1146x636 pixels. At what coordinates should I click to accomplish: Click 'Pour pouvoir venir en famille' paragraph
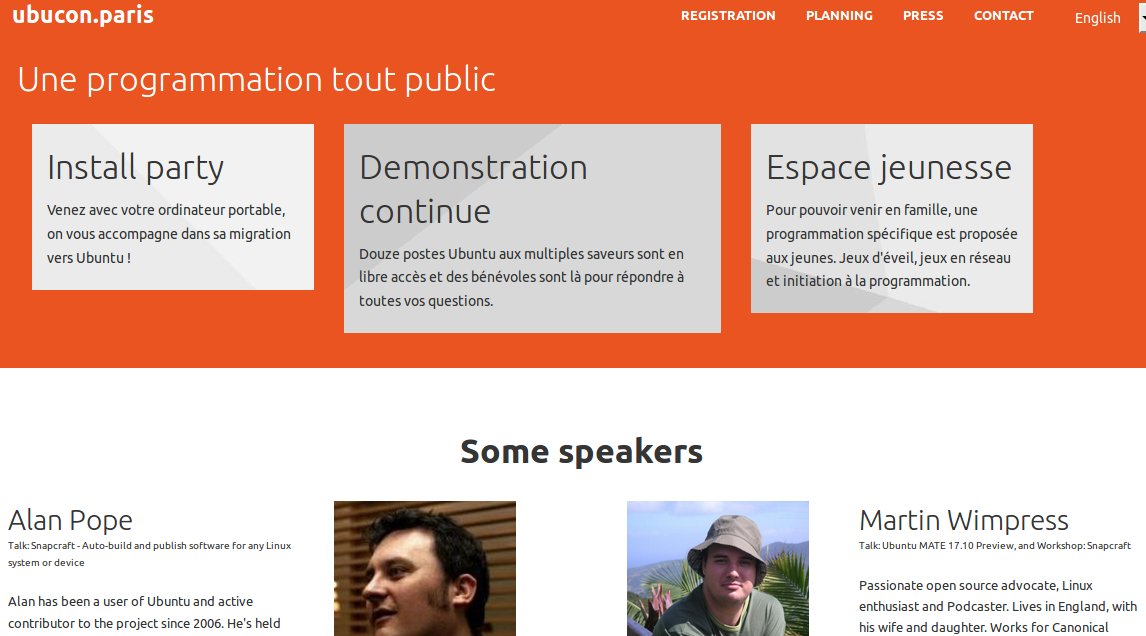[892, 246]
